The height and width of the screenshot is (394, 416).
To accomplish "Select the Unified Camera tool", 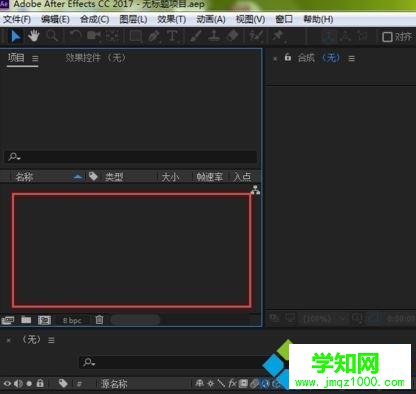I will (x=94, y=36).
